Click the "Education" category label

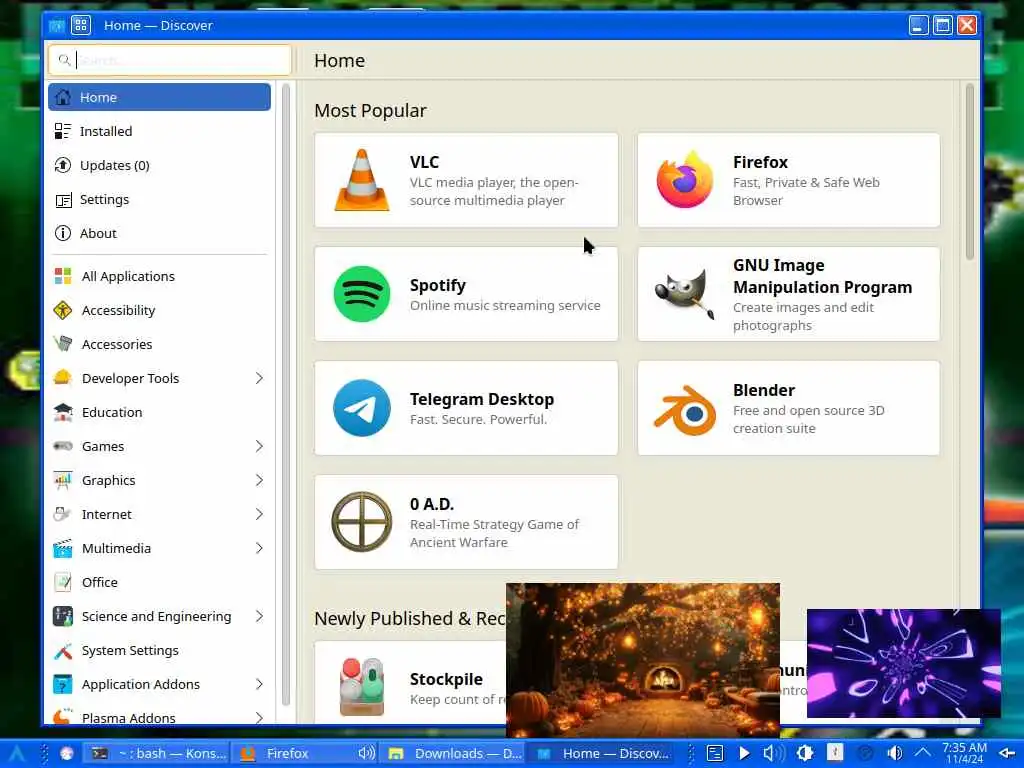112,412
